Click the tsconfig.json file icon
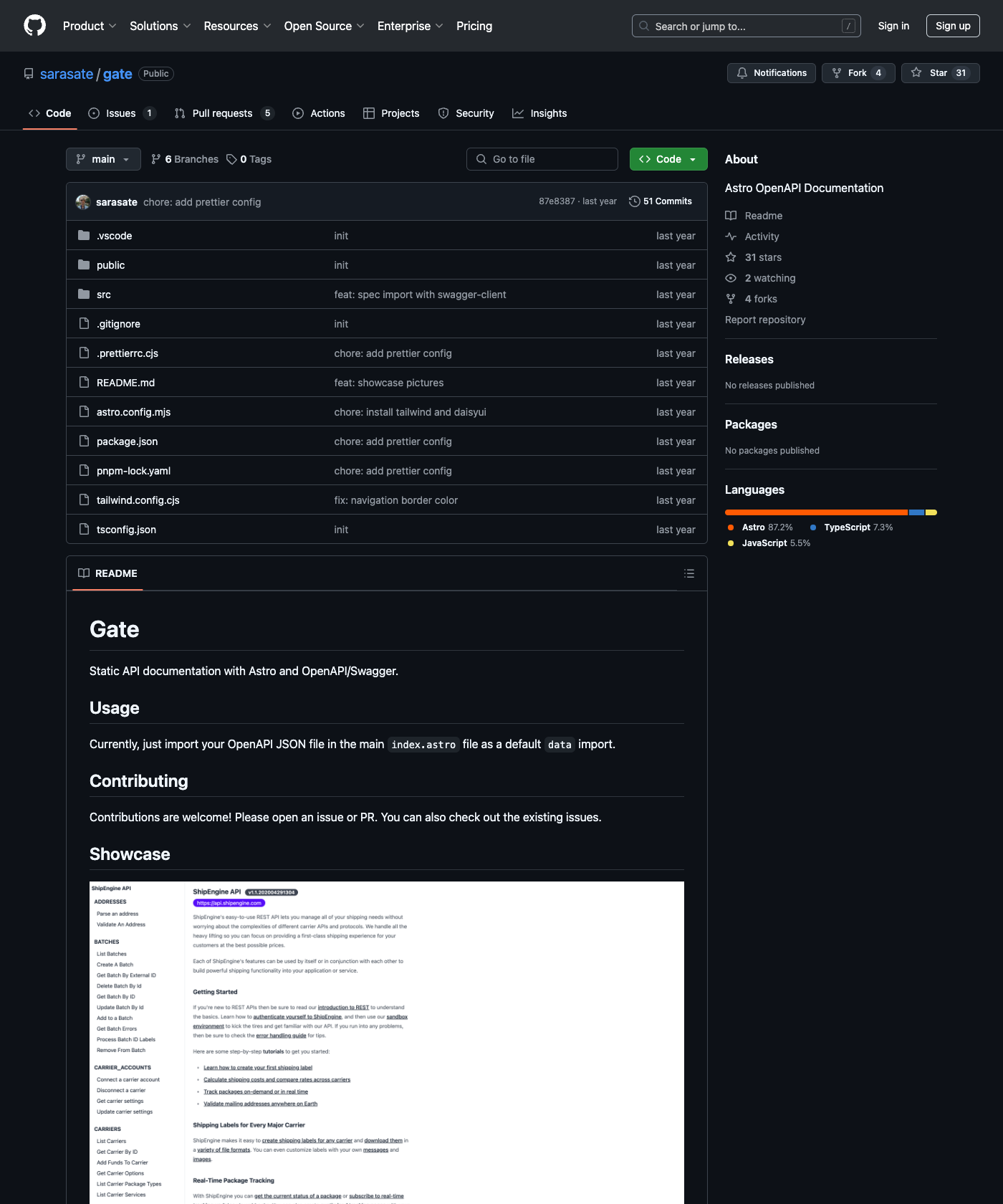This screenshot has width=1003, height=1204. (x=84, y=530)
